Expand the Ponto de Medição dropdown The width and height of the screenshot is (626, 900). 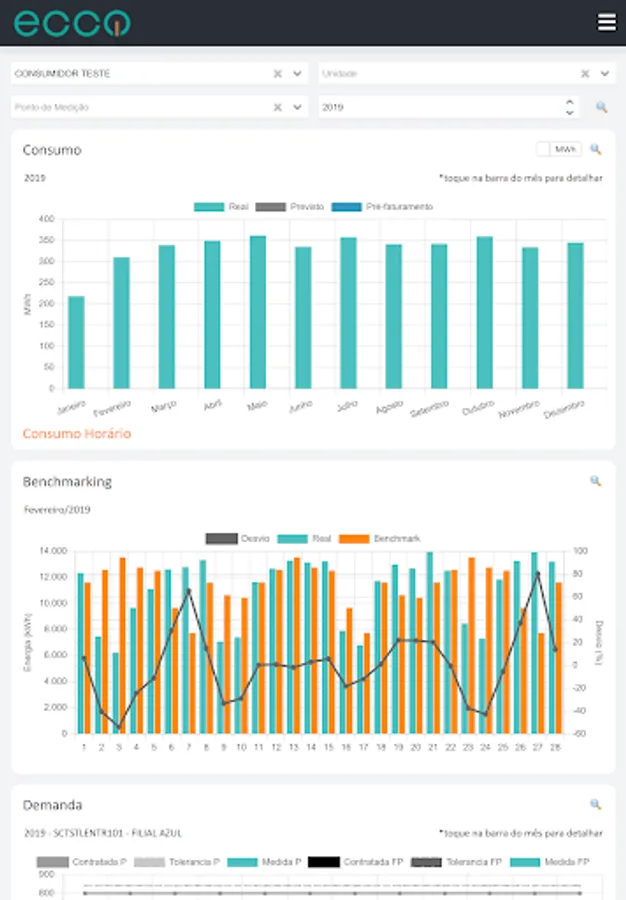(x=297, y=107)
